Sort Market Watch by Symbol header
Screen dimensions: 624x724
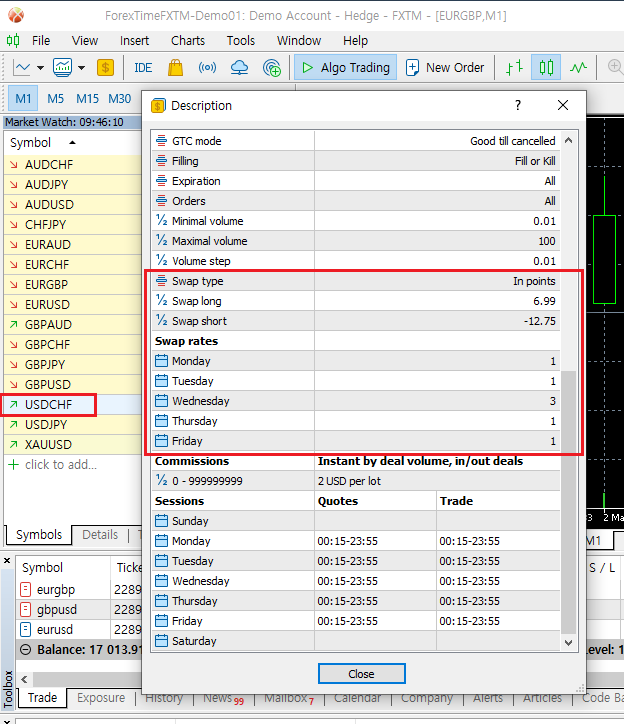pyautogui.click(x=30, y=143)
